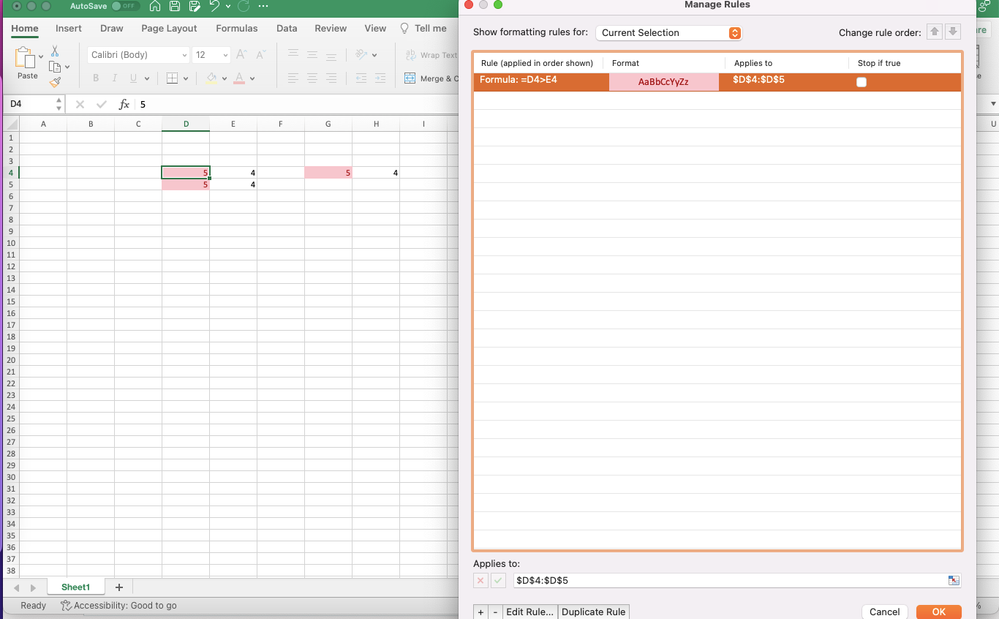The width and height of the screenshot is (999, 619).
Task: Open the Show formatting rules for dropdown
Action: coord(668,32)
